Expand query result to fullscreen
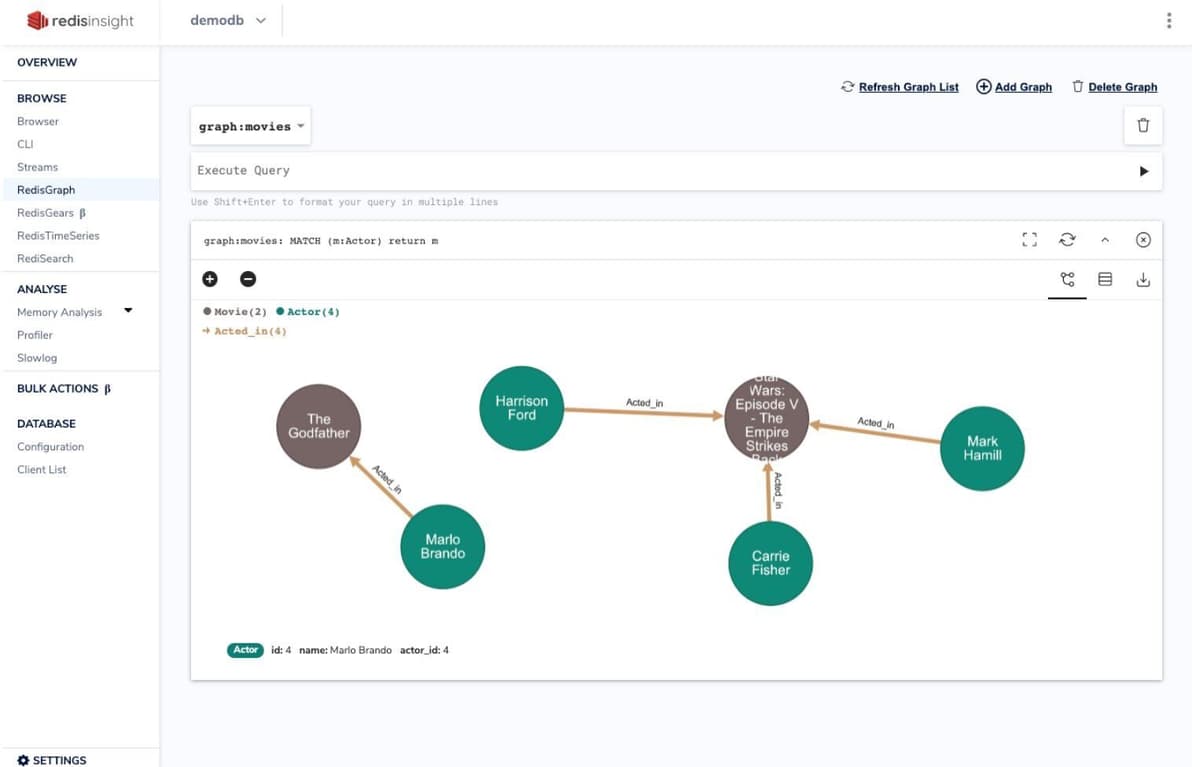This screenshot has height=767, width=1200. pyautogui.click(x=1029, y=240)
